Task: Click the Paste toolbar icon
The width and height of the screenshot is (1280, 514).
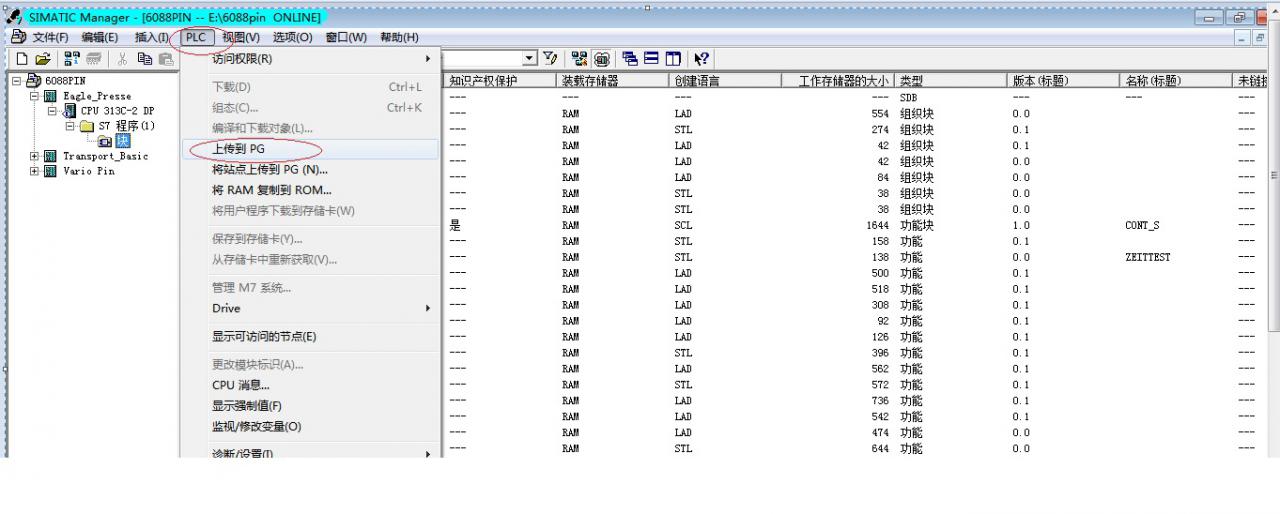Action: pos(165,59)
